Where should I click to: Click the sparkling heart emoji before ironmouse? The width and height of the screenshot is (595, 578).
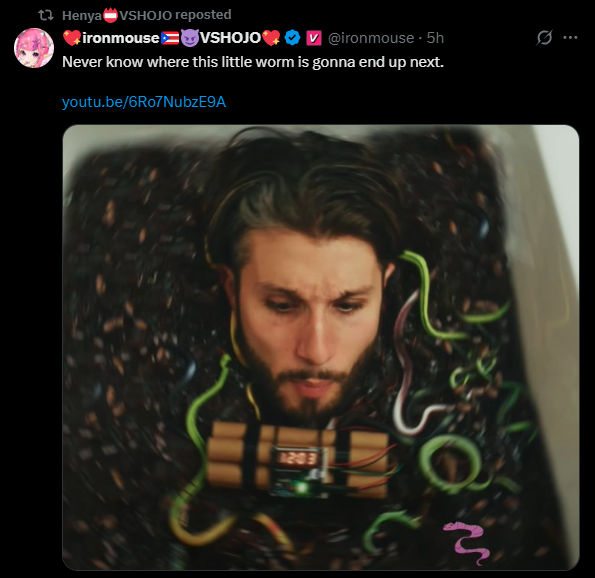(72, 38)
